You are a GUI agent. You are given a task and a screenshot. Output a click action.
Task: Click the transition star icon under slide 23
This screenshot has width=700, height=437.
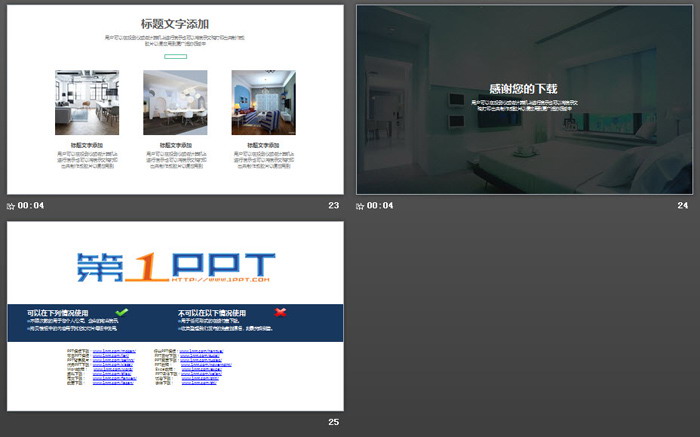point(11,206)
